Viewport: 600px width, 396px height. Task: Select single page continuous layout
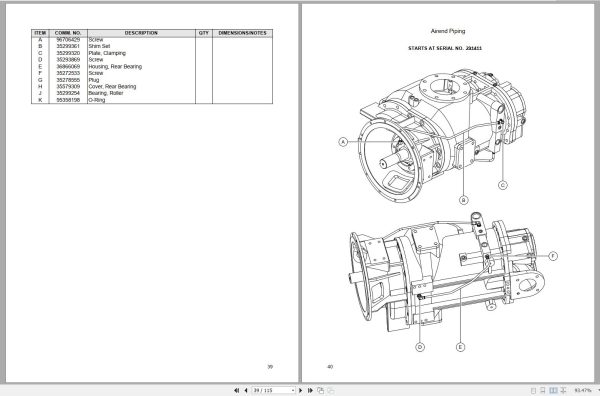coord(543,391)
